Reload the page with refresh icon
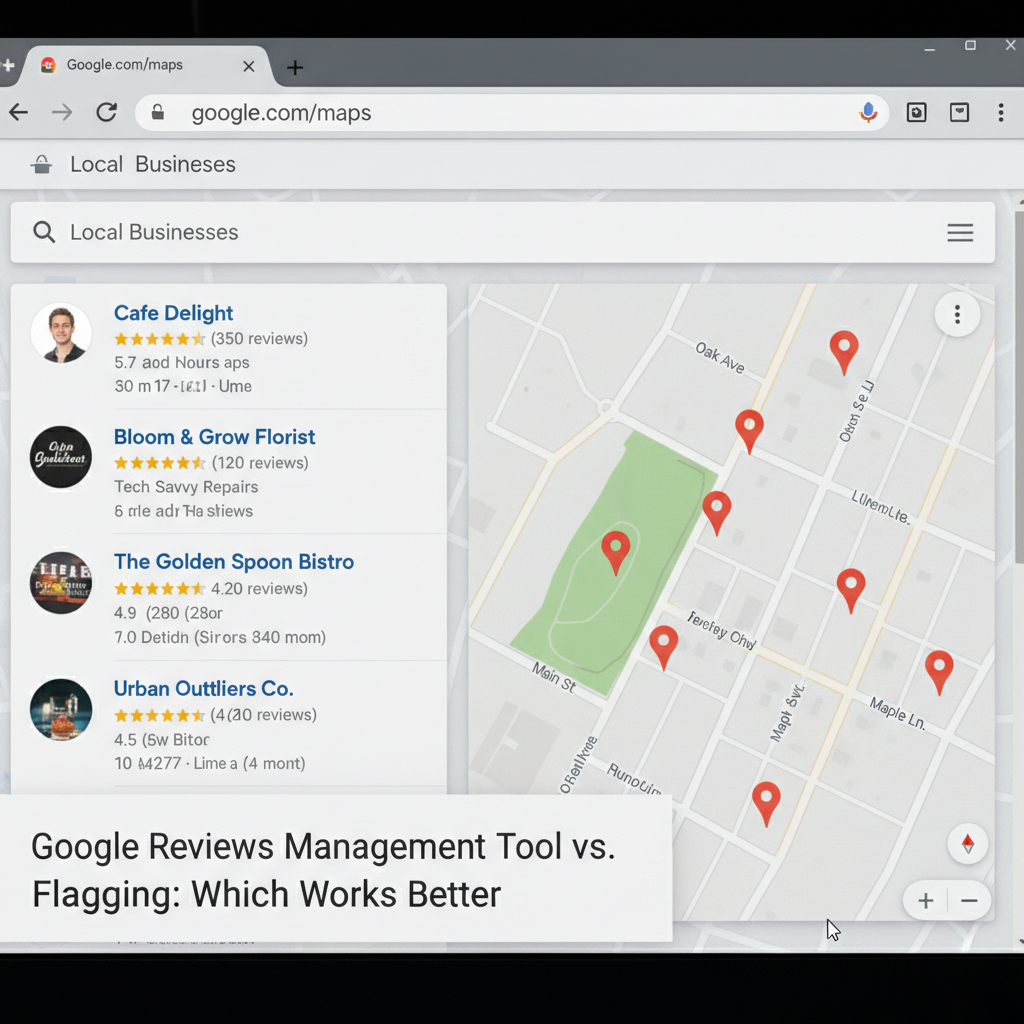Screen dimensions: 1024x1024 [106, 112]
